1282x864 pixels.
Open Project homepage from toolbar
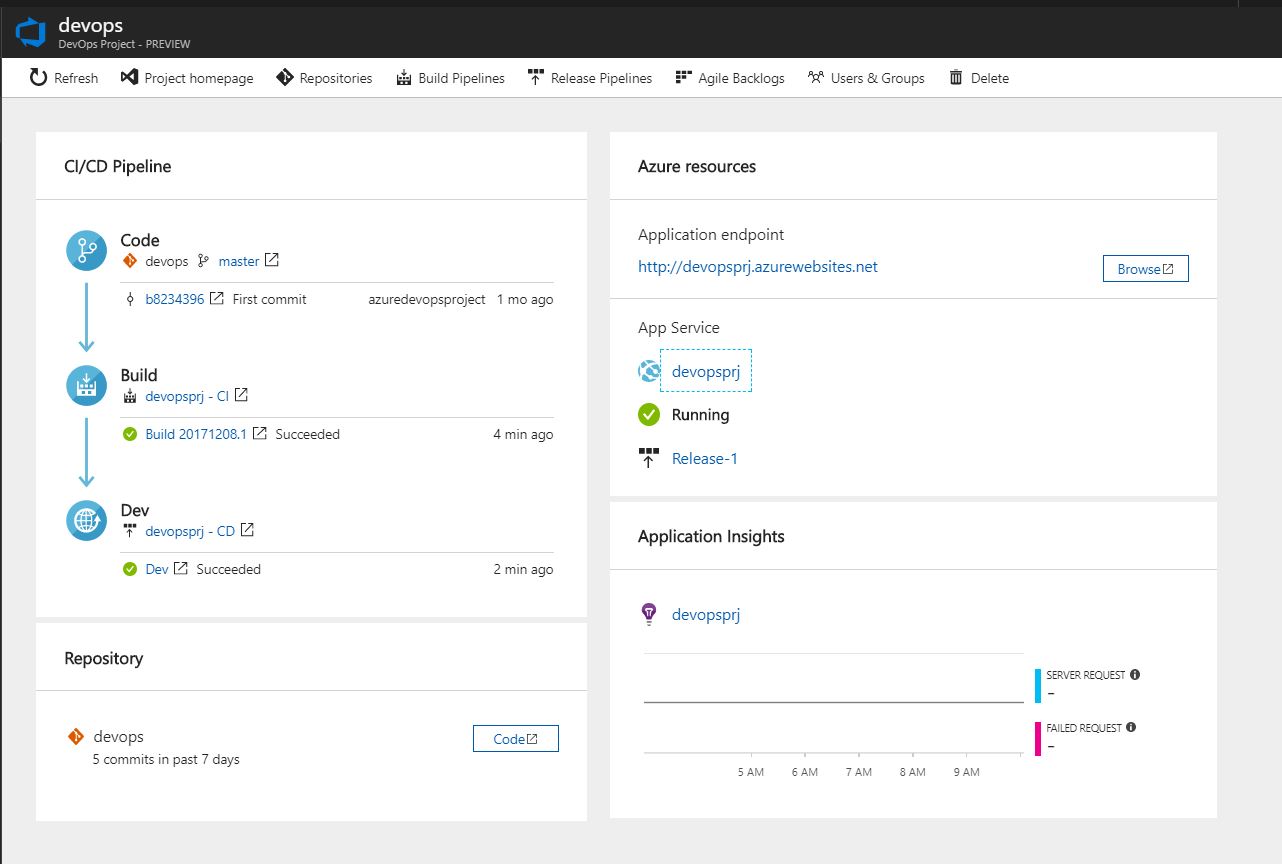coord(187,78)
